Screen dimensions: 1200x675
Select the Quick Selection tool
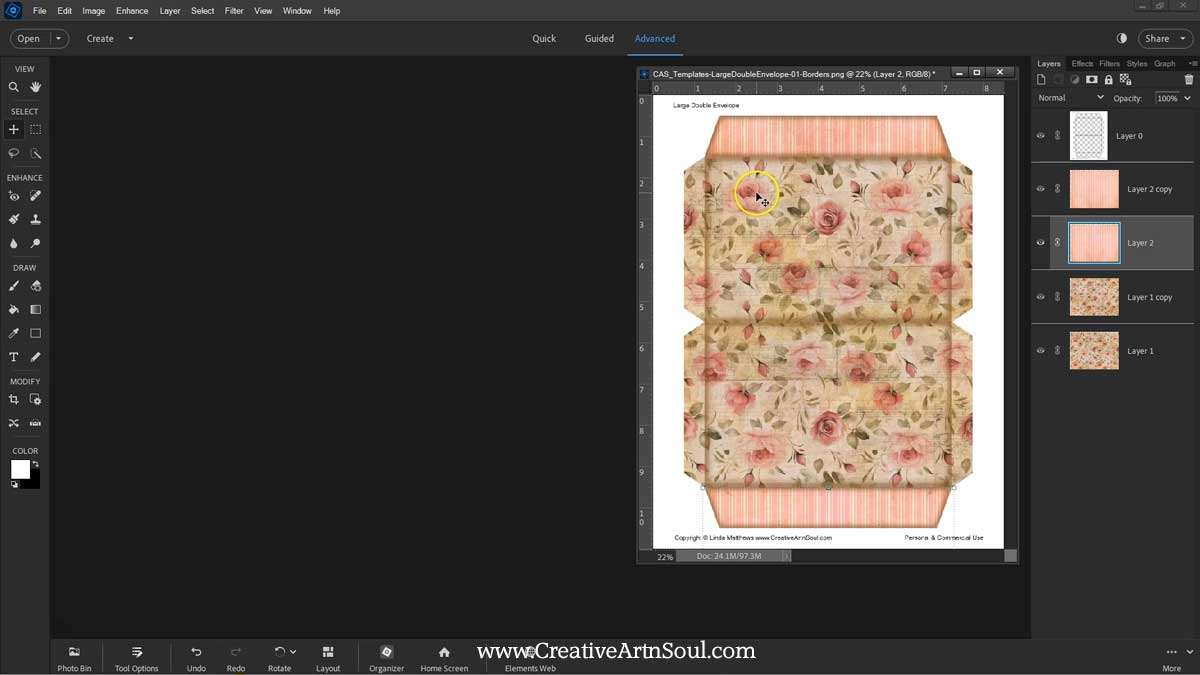click(35, 153)
